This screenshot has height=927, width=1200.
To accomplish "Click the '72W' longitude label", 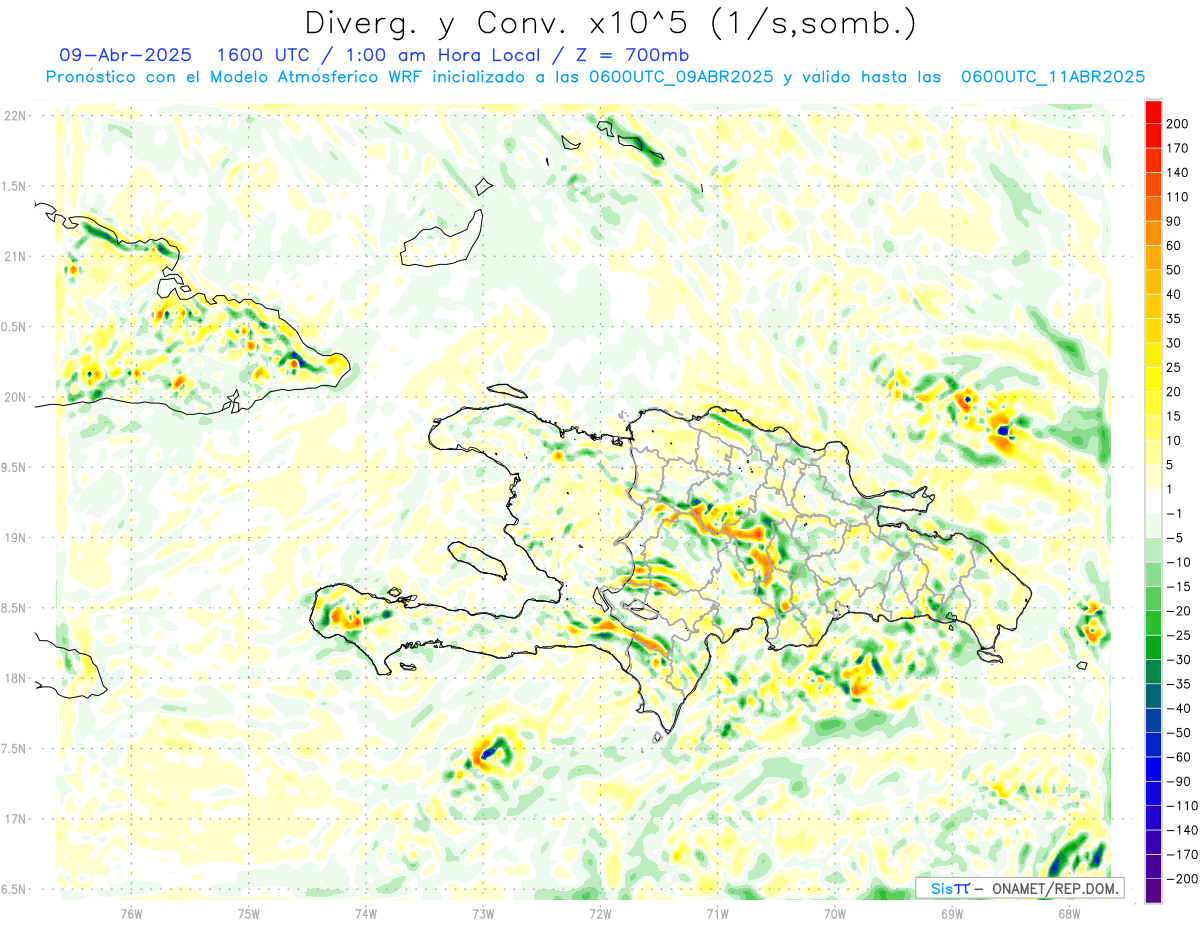I will tap(600, 913).
